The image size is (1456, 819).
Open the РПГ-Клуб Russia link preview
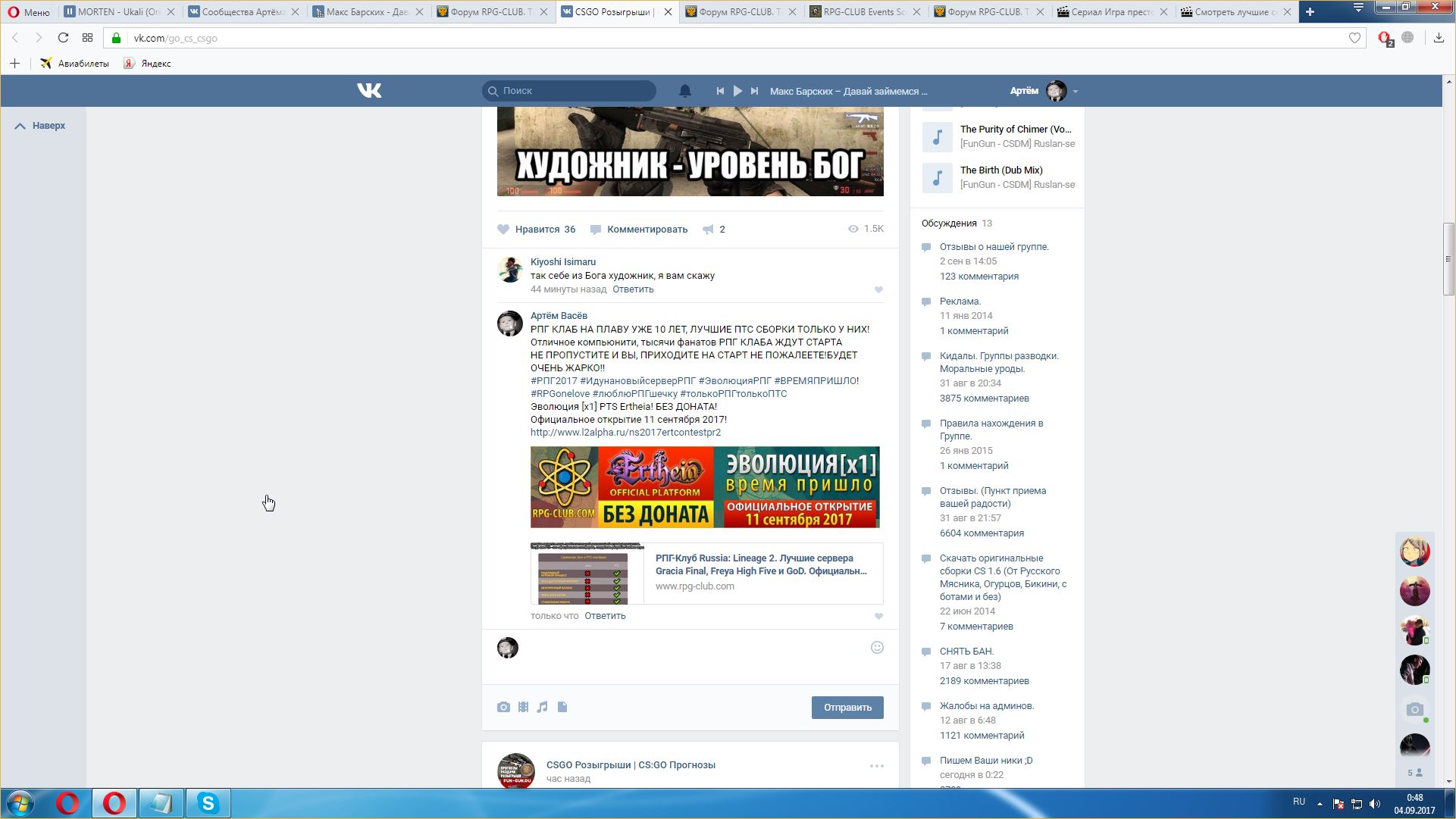[706, 574]
